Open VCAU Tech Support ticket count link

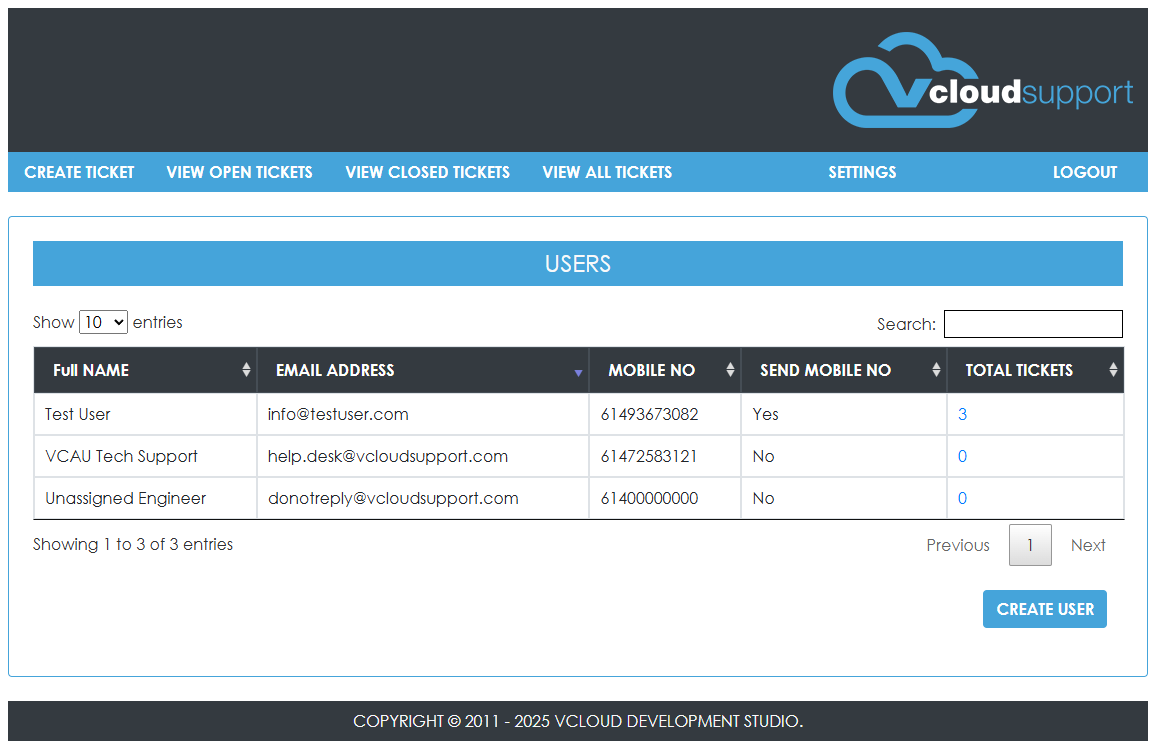point(962,456)
